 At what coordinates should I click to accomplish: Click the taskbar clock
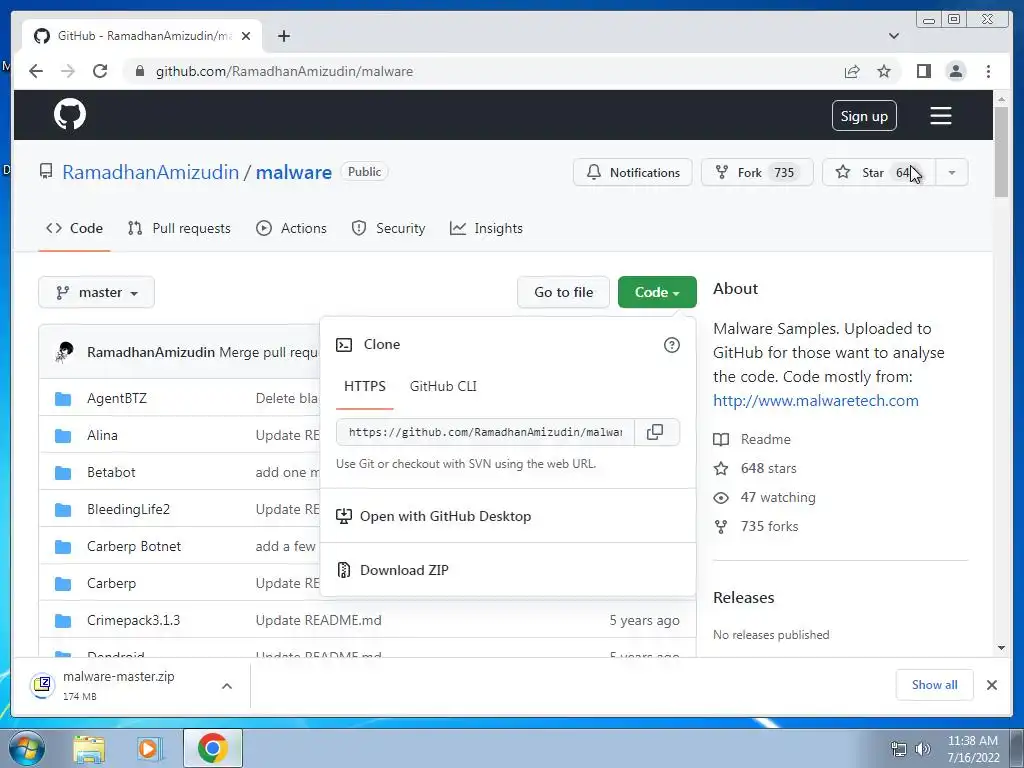pyautogui.click(x=973, y=749)
